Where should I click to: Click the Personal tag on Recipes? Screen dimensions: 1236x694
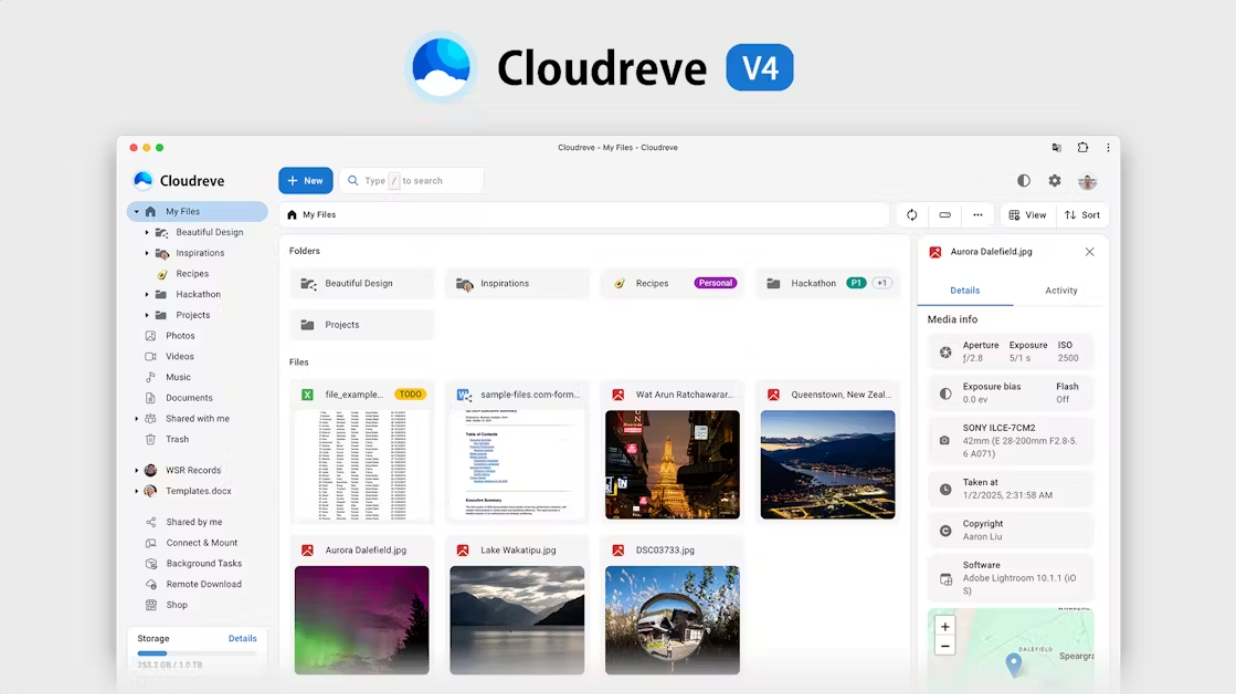tap(715, 283)
